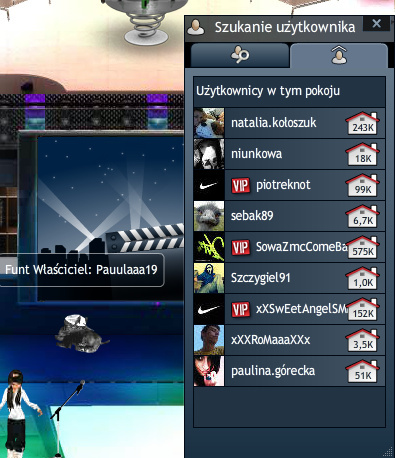
Task: Select user piotreknot in the list
Action: (x=289, y=185)
